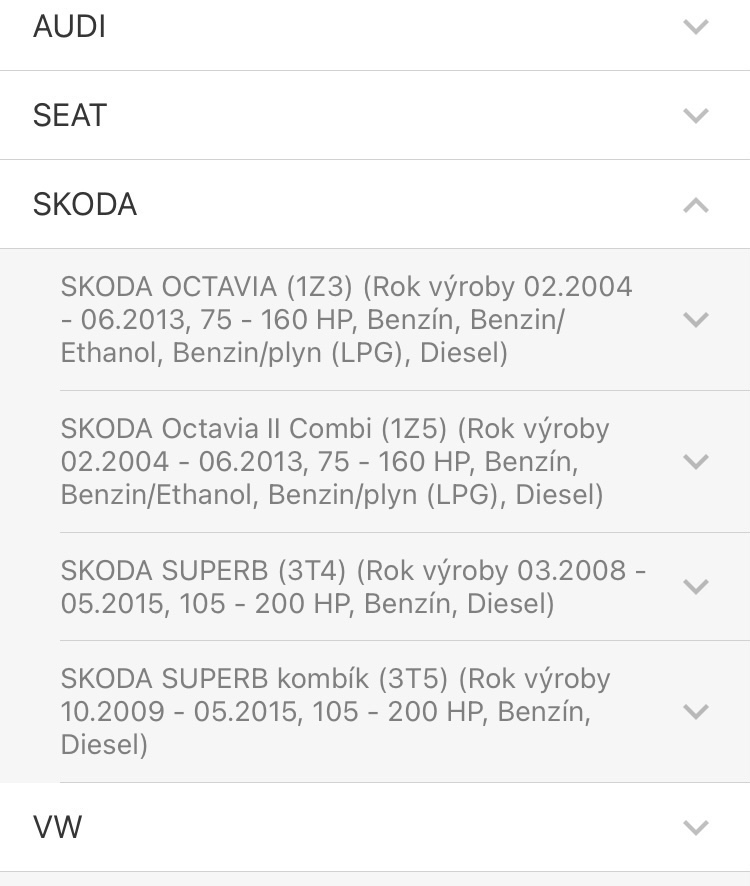Open arrow next to SKODA SUPERB (3T4)

pos(695,587)
